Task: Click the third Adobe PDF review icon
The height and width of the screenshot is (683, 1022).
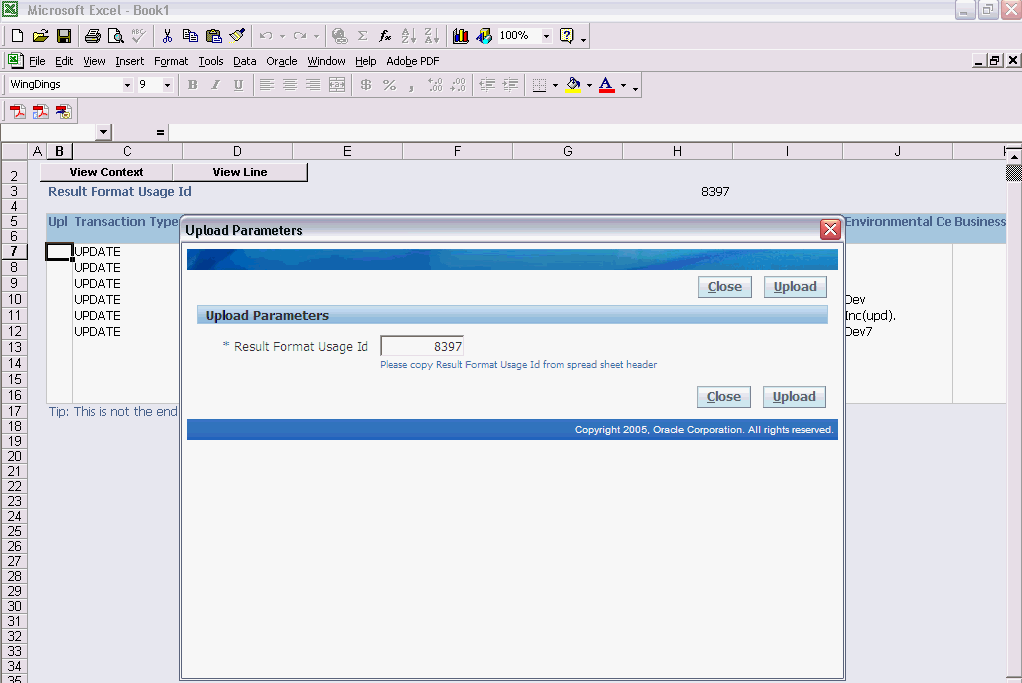Action: [64, 111]
